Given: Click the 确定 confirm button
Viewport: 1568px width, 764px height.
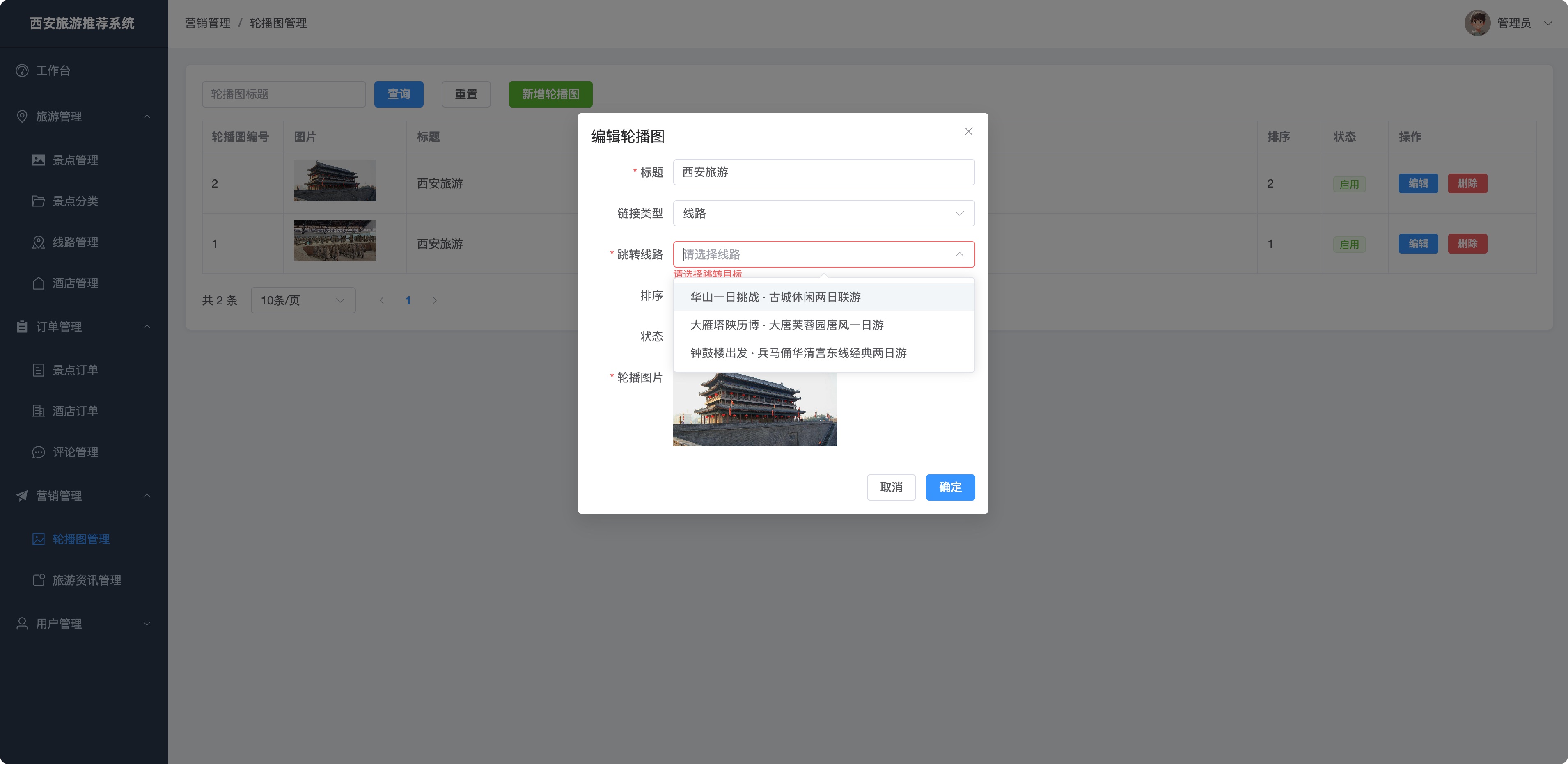Looking at the screenshot, I should [x=950, y=487].
